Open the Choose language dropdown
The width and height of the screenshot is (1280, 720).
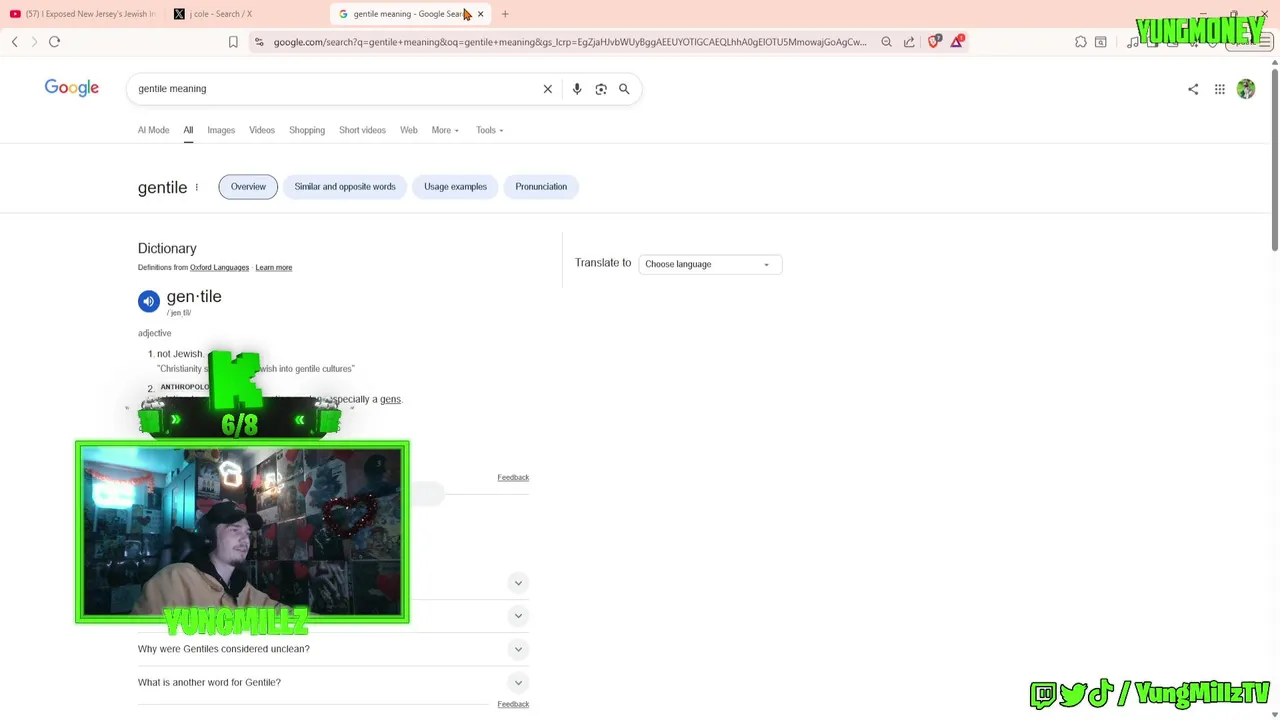710,264
